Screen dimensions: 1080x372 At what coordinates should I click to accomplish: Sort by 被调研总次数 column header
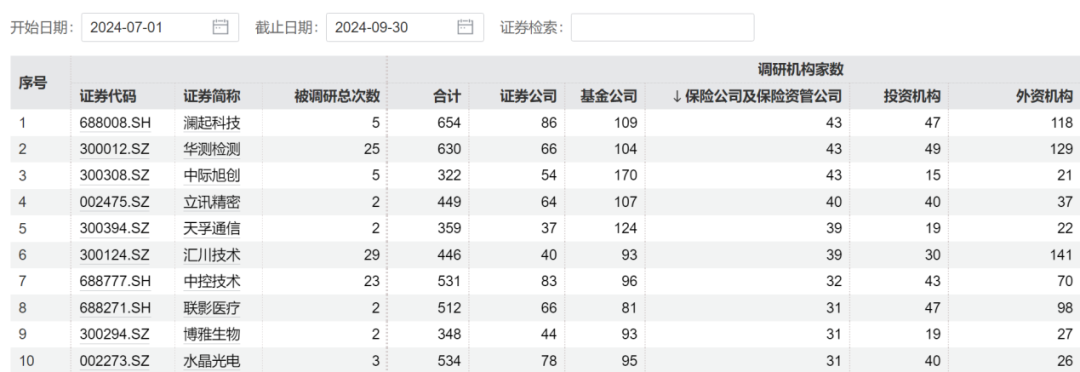pos(337,96)
